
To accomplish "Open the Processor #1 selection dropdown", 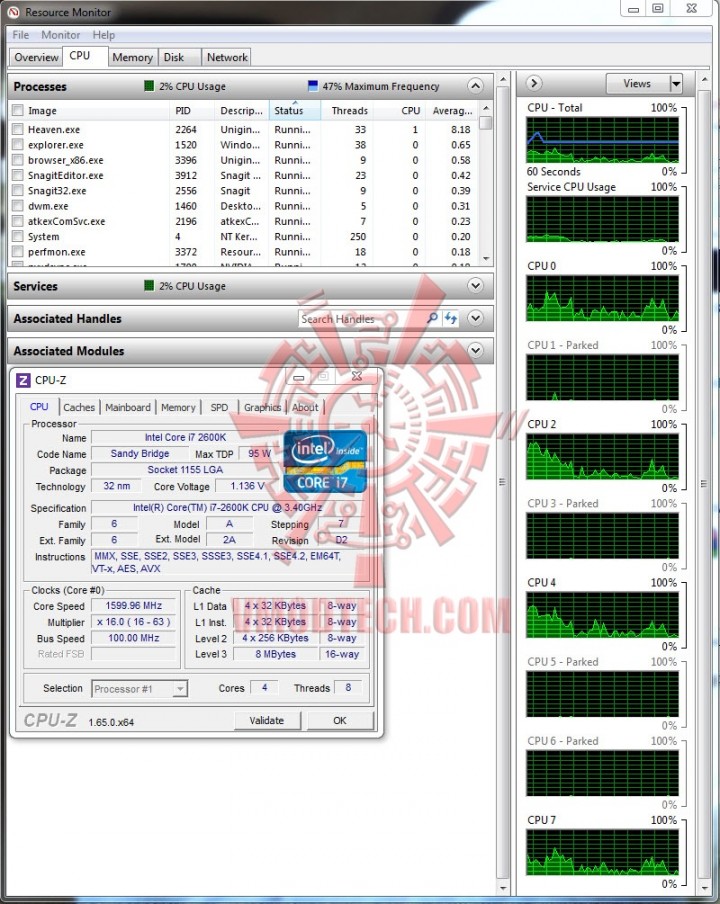I will 140,688.
